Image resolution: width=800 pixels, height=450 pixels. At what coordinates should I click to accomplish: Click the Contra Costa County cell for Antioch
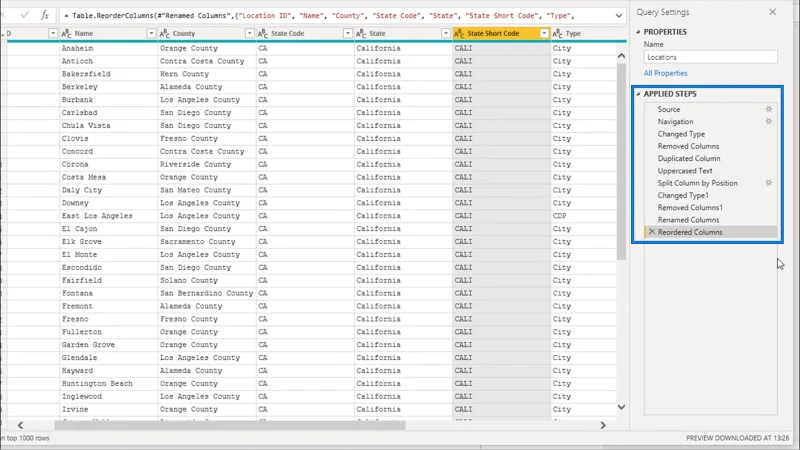tap(207, 61)
